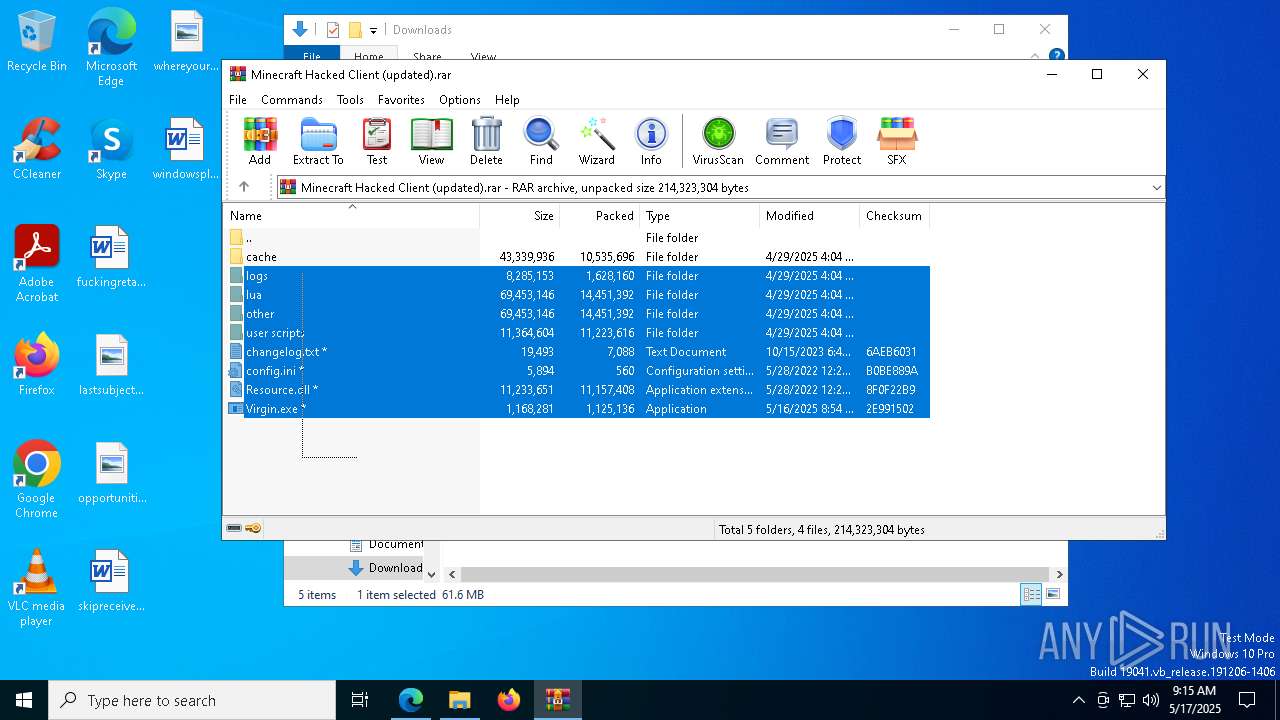Viewport: 1280px width, 720px height.
Task: Click the Windows Start button
Action: click(24, 700)
